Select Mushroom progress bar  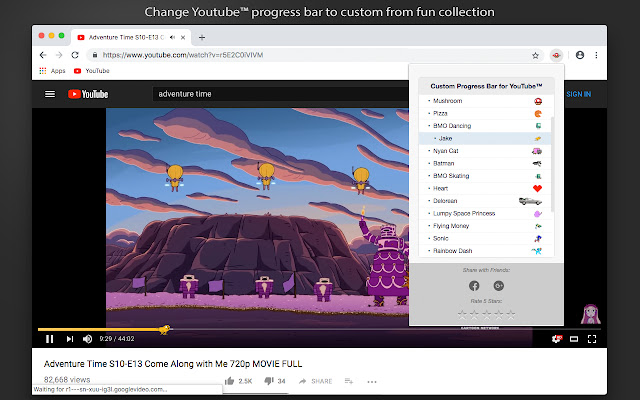[x=485, y=101]
